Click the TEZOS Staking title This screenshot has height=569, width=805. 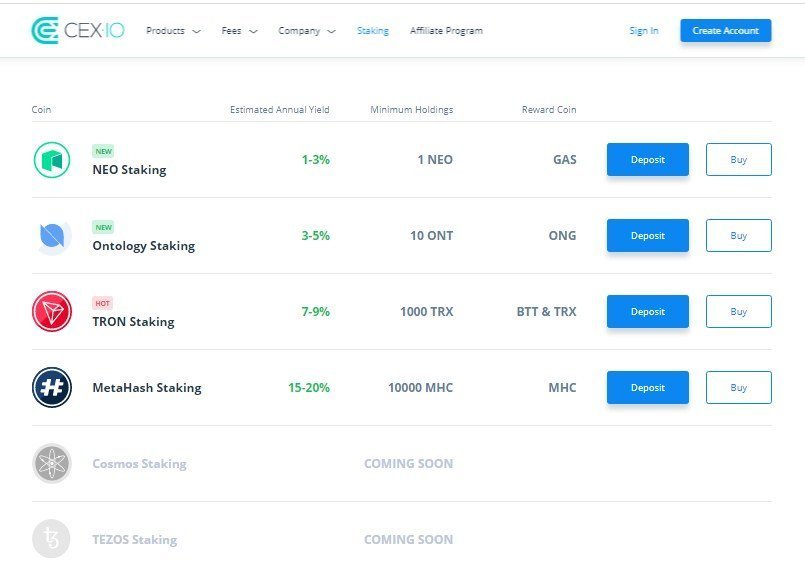(135, 540)
